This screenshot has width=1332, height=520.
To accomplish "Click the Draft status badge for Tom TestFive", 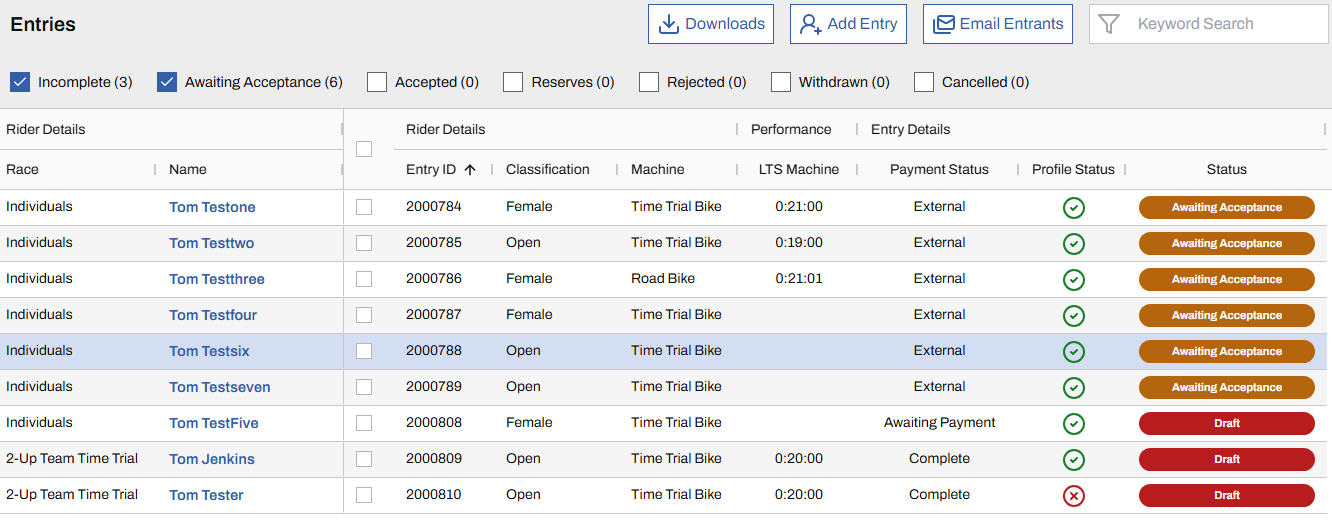I will pyautogui.click(x=1226, y=423).
